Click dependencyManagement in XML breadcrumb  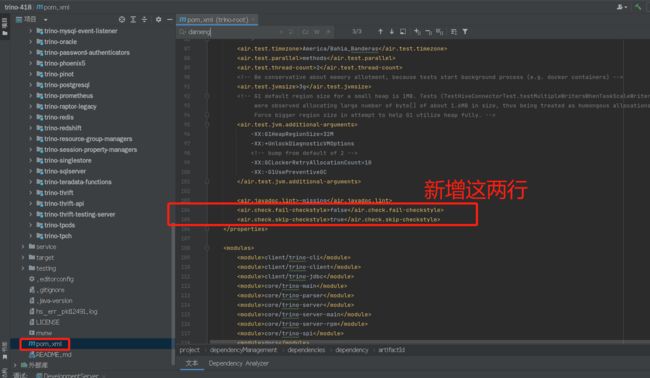point(243,350)
